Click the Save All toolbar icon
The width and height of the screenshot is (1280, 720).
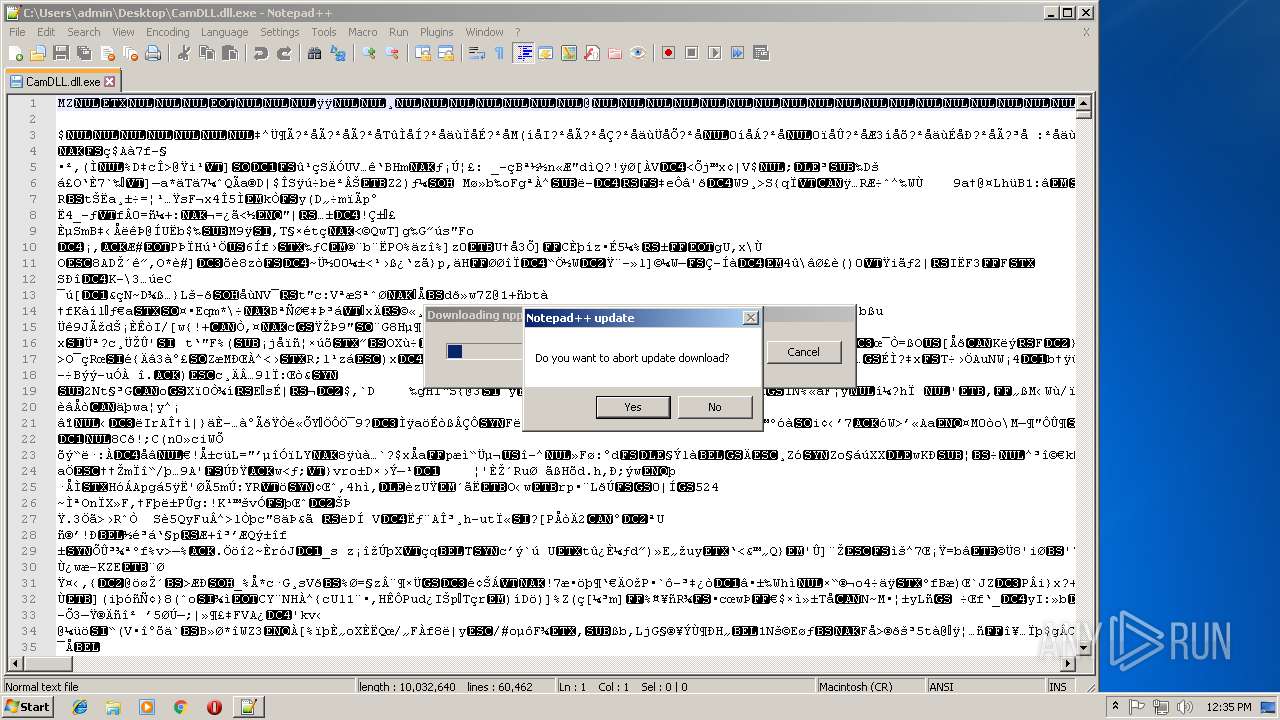pyautogui.click(x=84, y=53)
